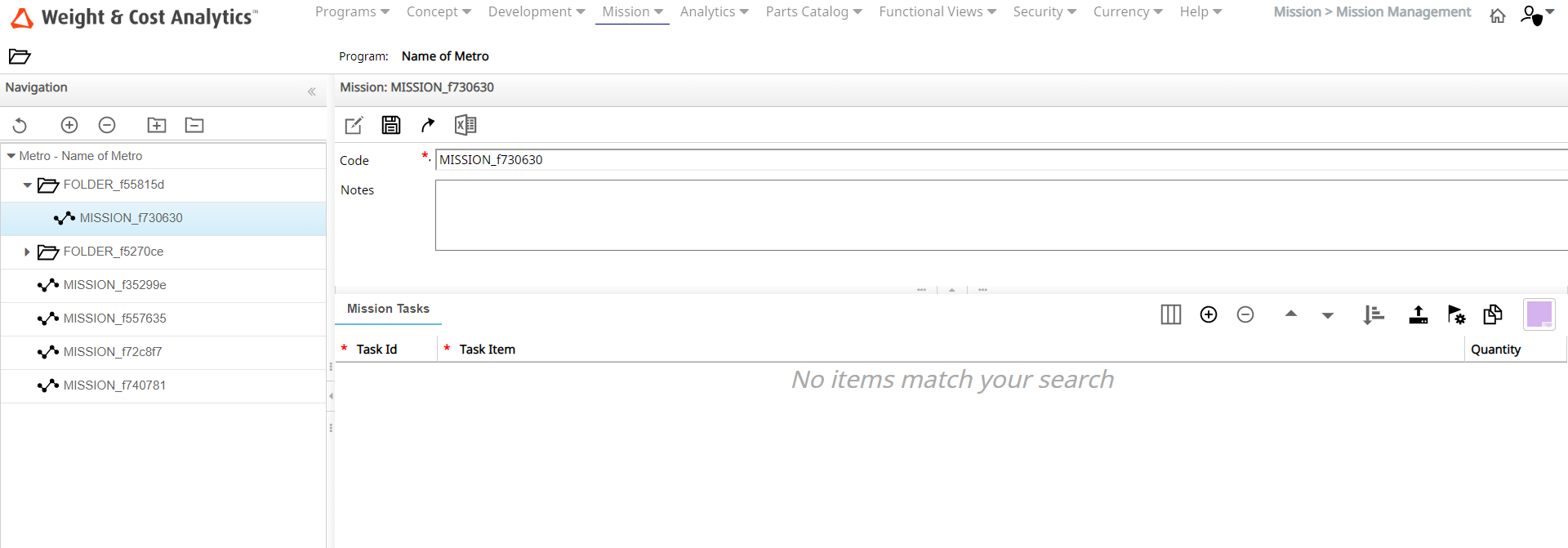Click the save mission icon

click(x=391, y=125)
